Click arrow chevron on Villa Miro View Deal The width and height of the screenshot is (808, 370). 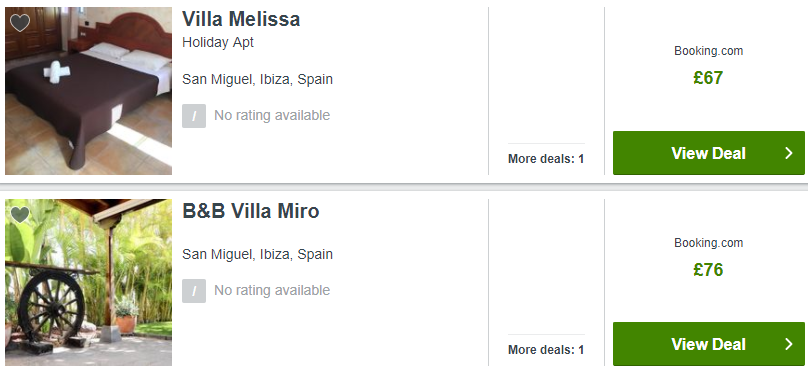point(788,344)
